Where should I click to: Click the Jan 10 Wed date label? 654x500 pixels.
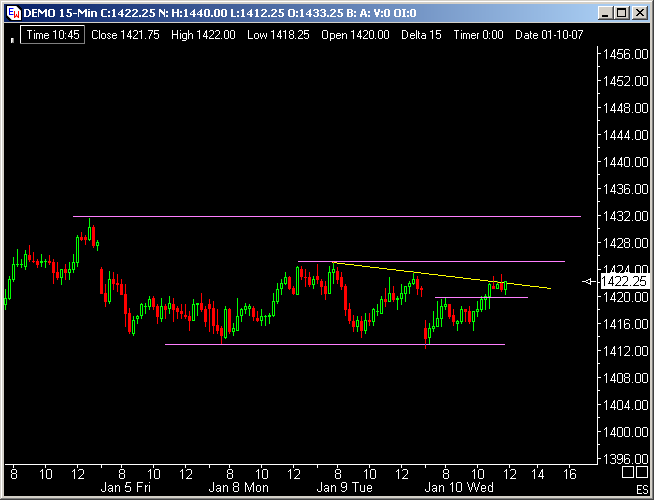tap(459, 487)
